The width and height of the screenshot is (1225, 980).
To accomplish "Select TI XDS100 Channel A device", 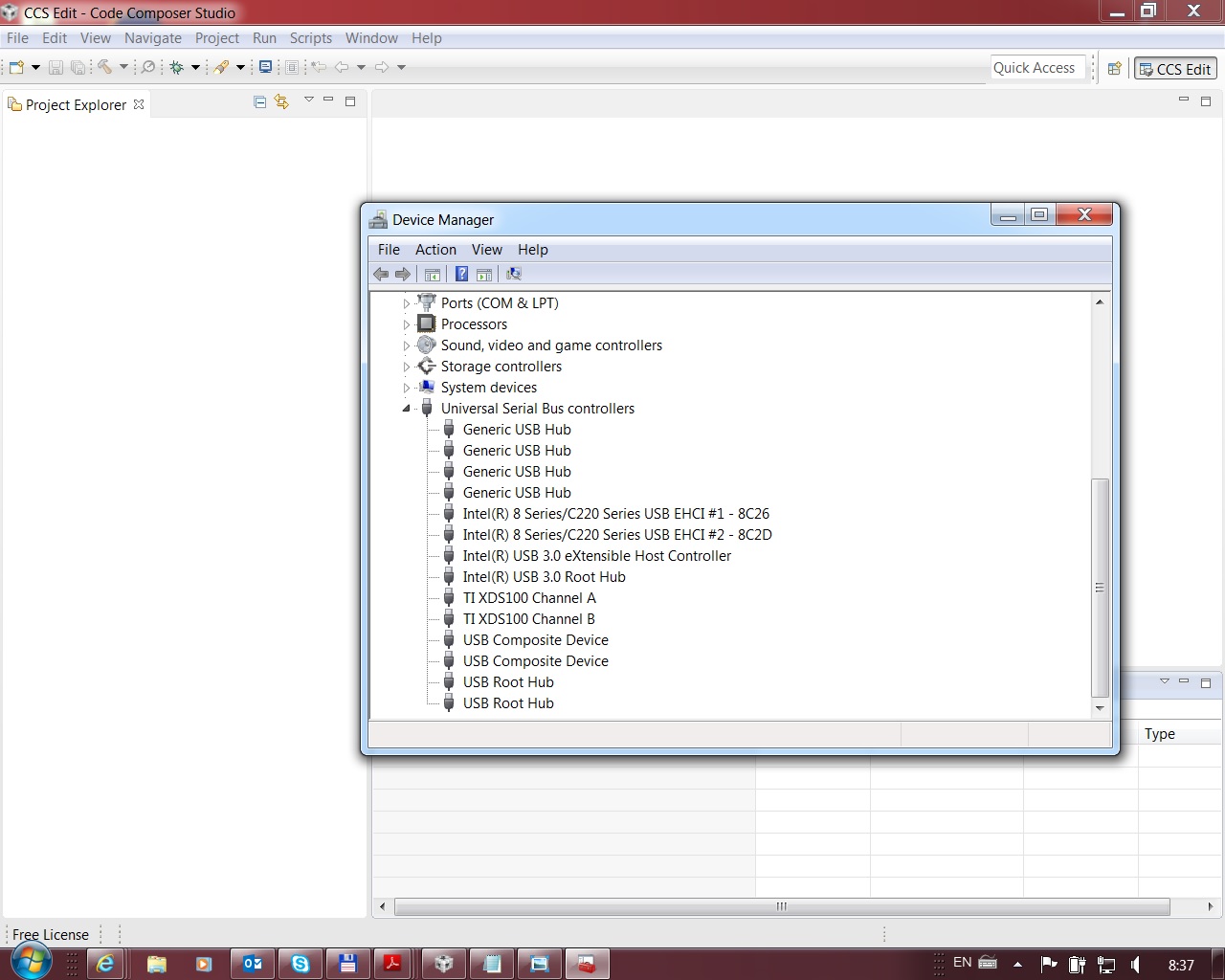I will point(529,598).
